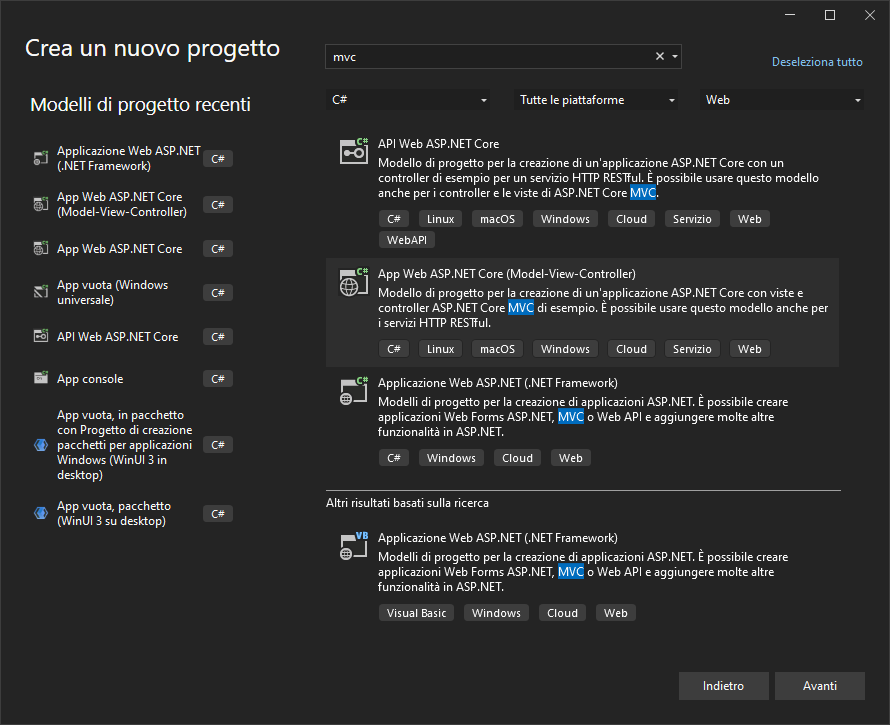The height and width of the screenshot is (725, 890).
Task: Click the Servizio tag under API Web ASP.NET Core
Action: [692, 219]
